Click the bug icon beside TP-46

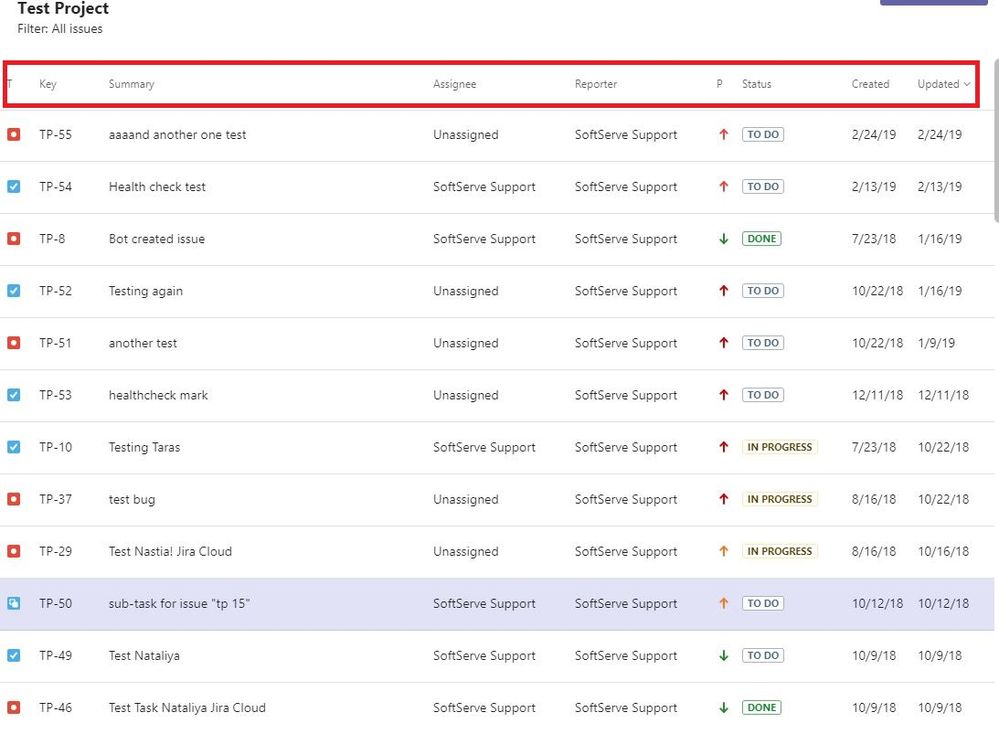pos(13,708)
